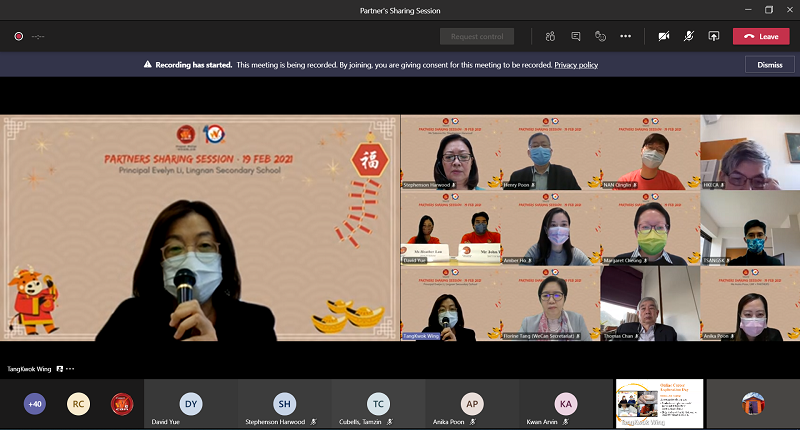Leave the meeting
This screenshot has width=800, height=430.
(761, 36)
